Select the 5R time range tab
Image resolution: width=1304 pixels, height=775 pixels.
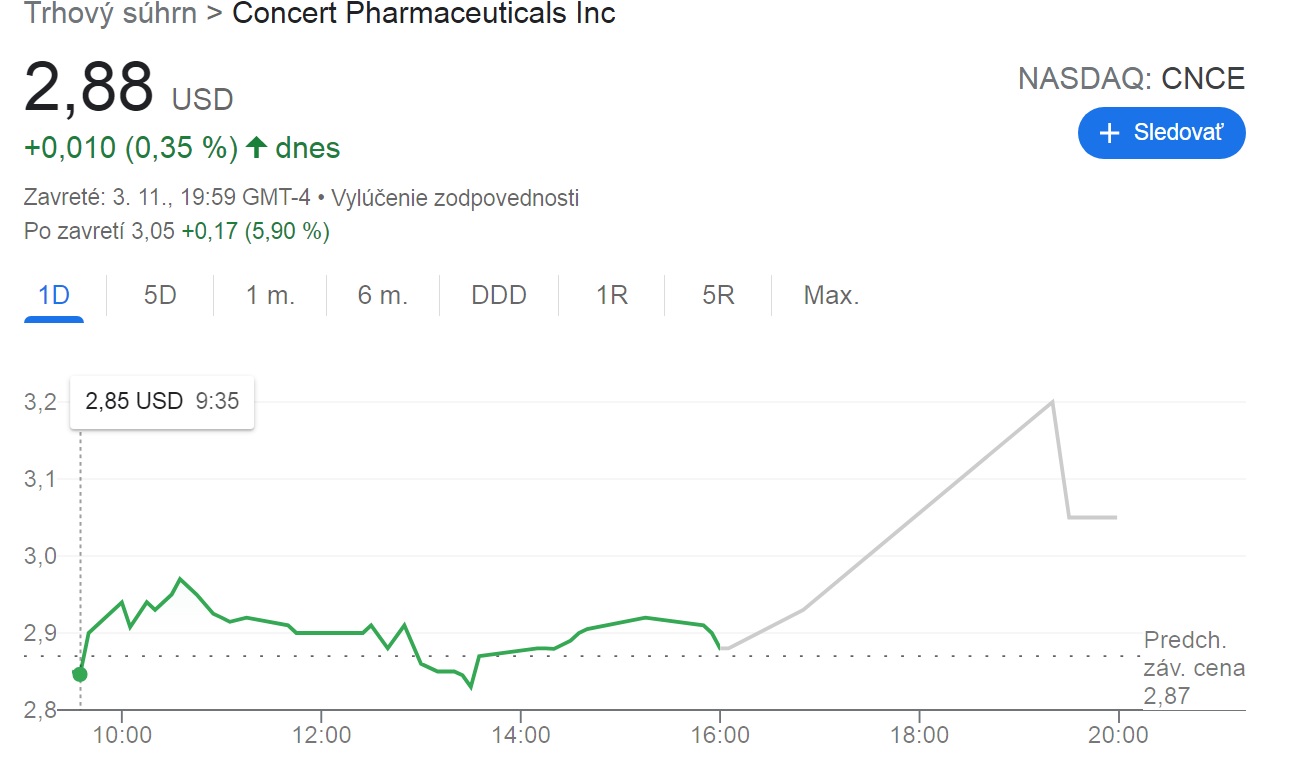pyautogui.click(x=718, y=296)
